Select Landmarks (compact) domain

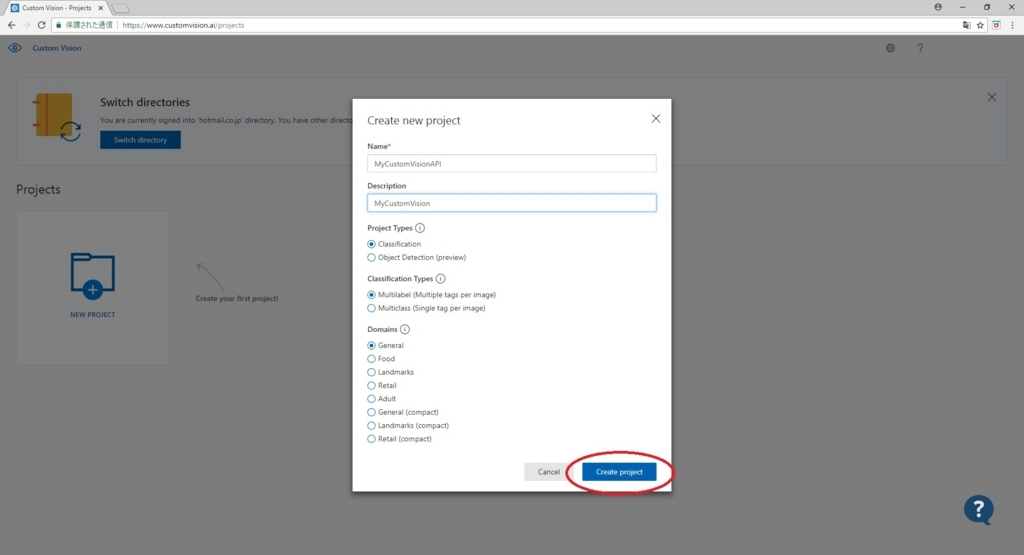tap(372, 426)
